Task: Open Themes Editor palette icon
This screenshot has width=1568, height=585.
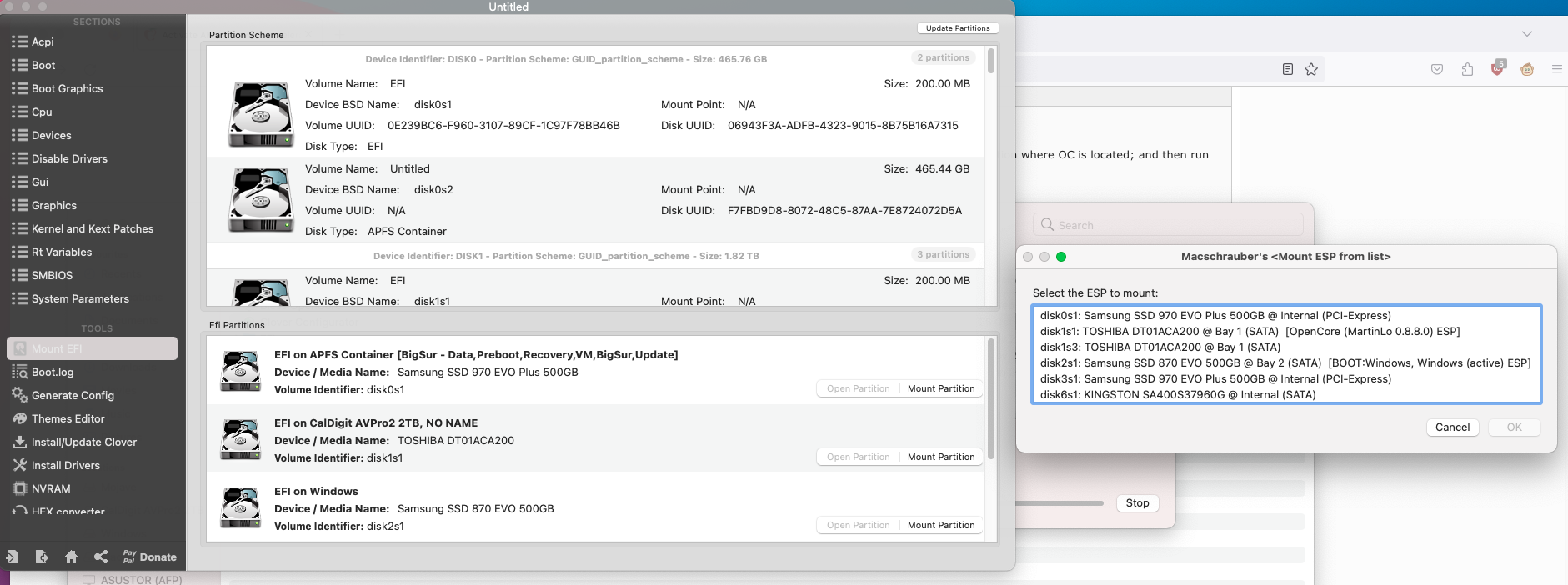Action: click(20, 418)
